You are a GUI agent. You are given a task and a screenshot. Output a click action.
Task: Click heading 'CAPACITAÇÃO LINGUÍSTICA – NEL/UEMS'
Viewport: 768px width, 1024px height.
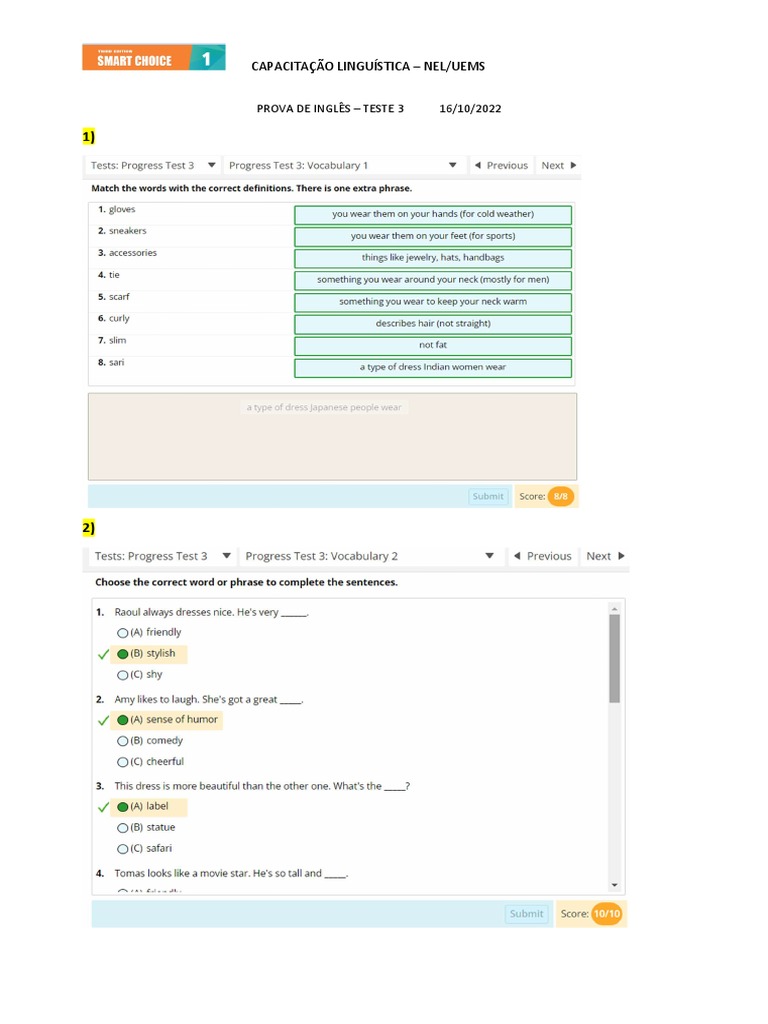point(368,67)
